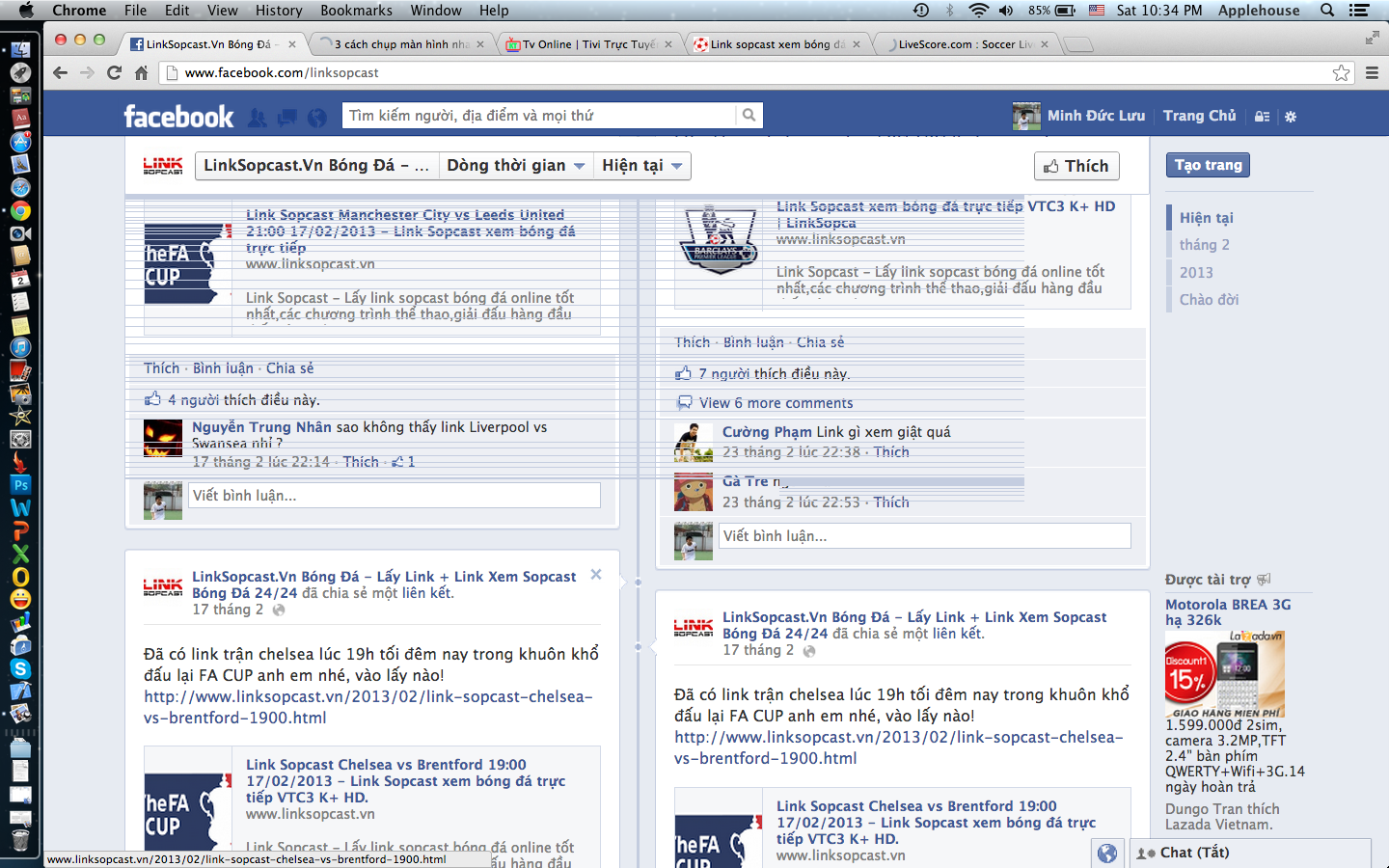Open a new tab with the blank tab button
1389x868 pixels.
click(x=1077, y=44)
